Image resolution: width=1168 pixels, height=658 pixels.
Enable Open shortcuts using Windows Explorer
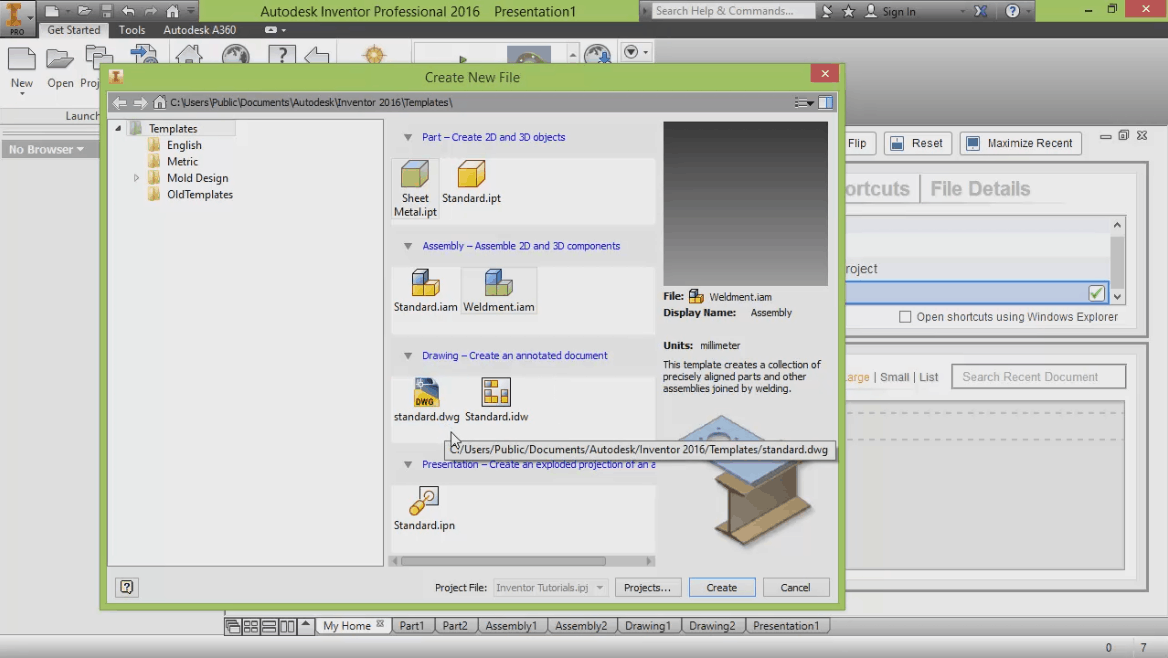[x=905, y=317]
